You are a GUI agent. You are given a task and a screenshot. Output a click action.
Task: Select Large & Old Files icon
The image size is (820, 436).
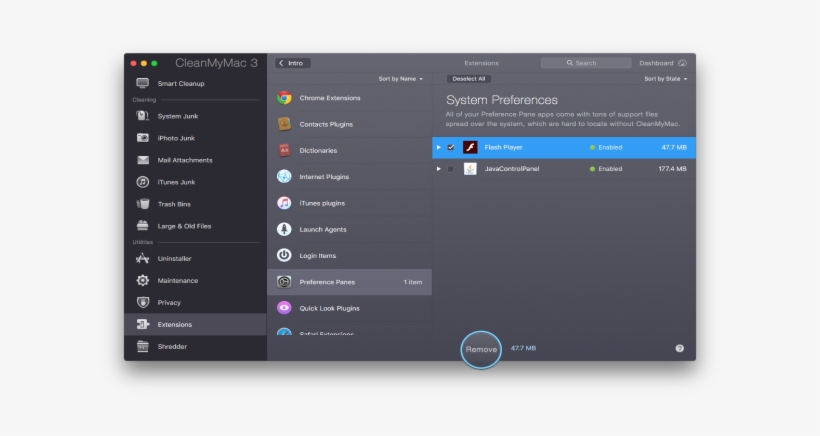pos(142,226)
